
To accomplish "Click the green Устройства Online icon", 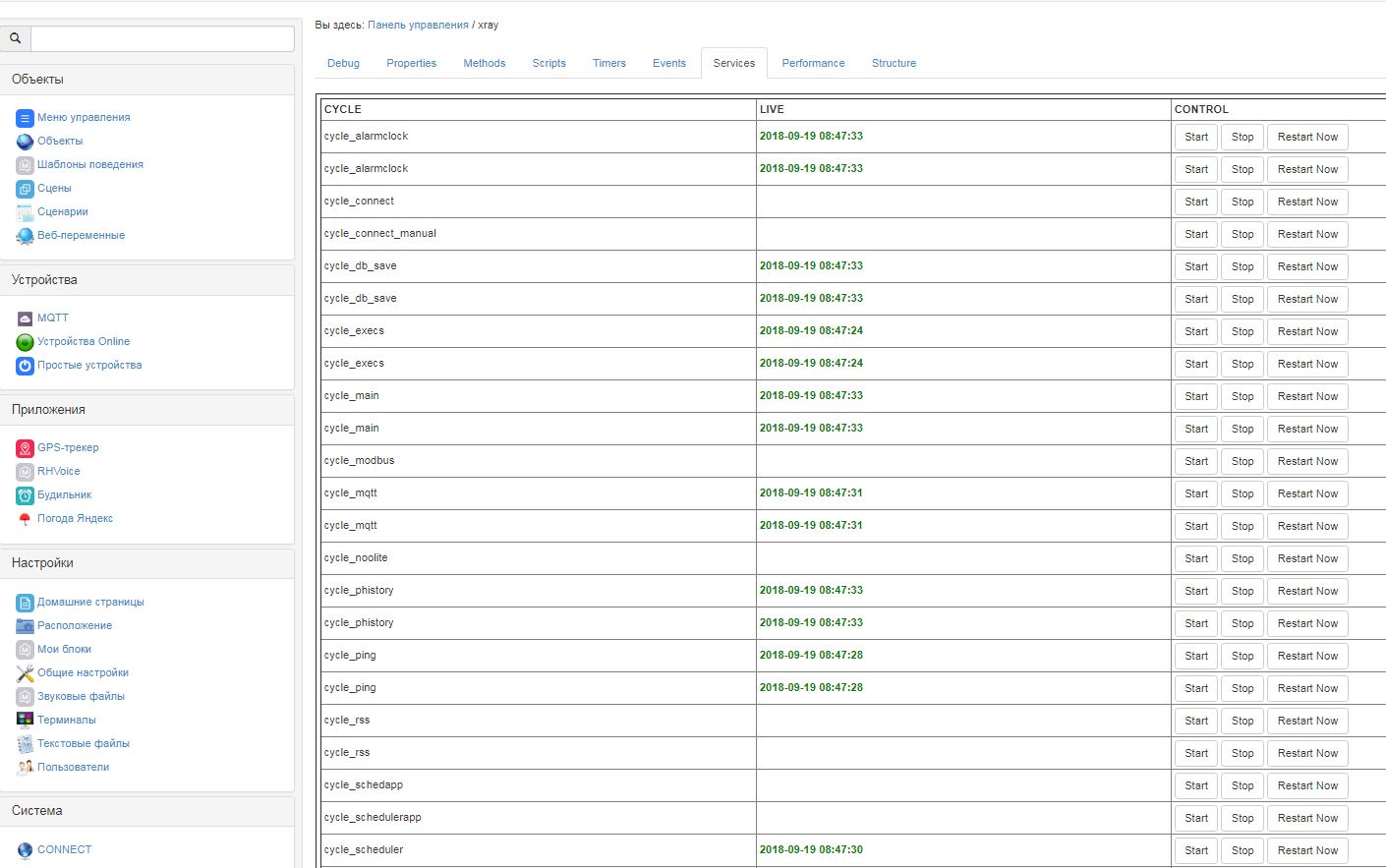I will (25, 342).
